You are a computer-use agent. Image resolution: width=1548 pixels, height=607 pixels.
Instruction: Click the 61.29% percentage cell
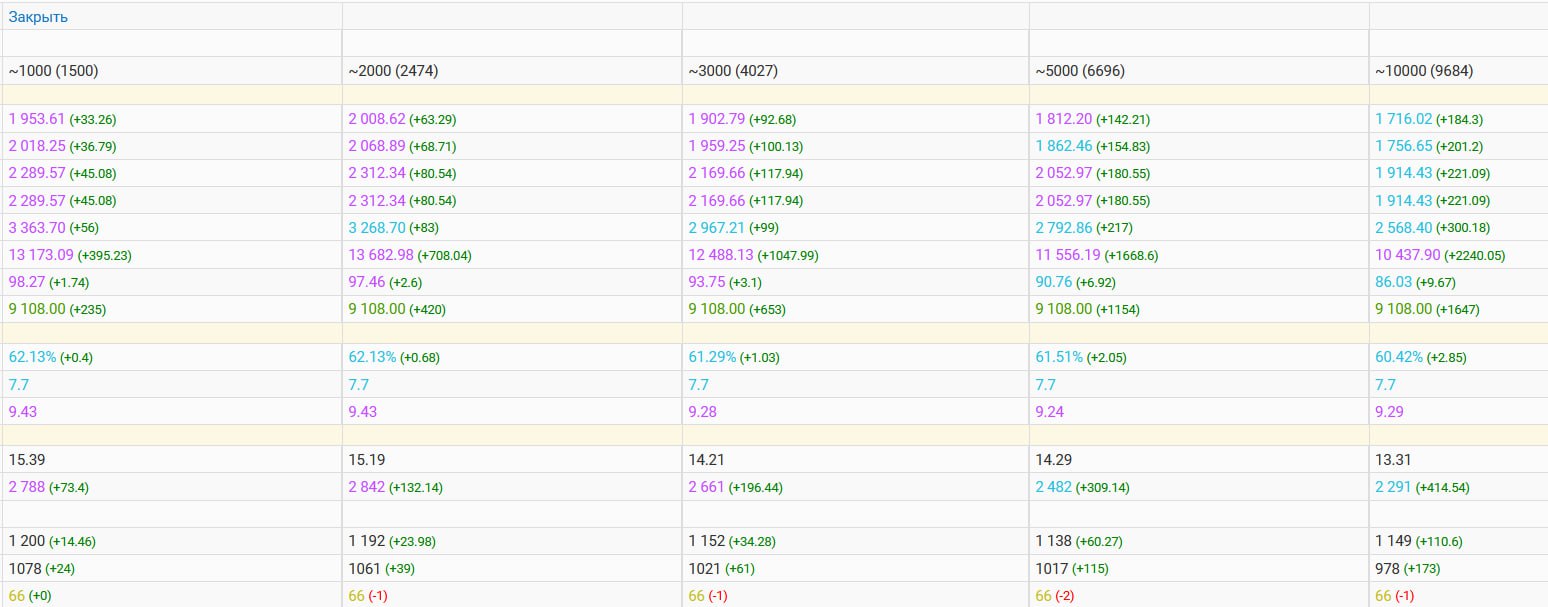point(712,357)
